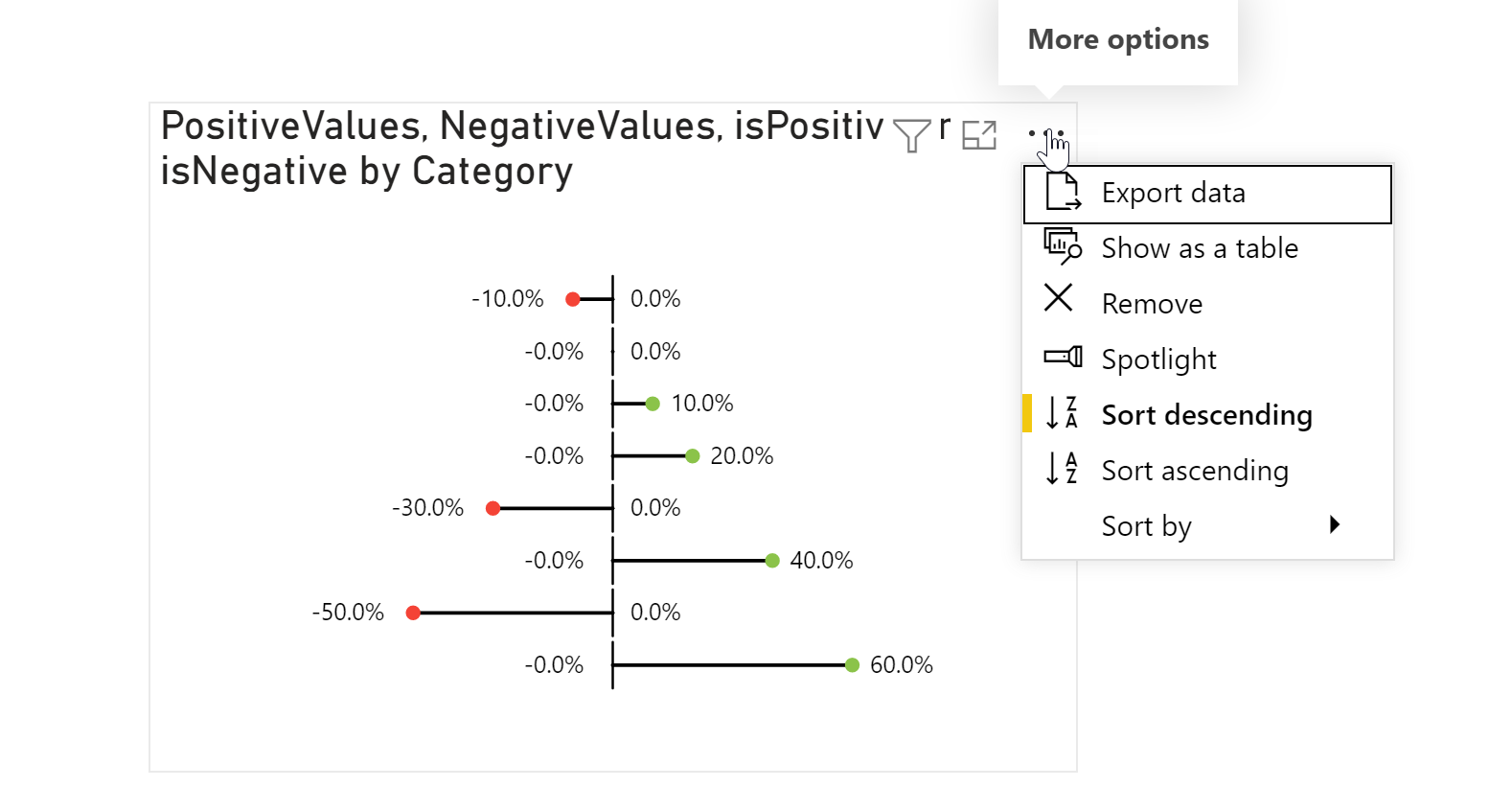Image resolution: width=1512 pixels, height=811 pixels.
Task: Enable Sort descending in the menu
Action: 1206,414
